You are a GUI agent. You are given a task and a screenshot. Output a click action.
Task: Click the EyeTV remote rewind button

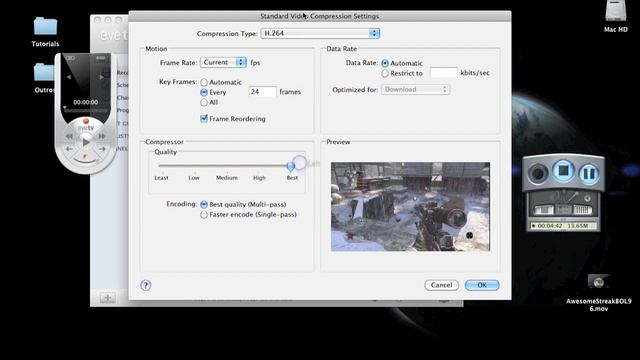pos(69,136)
